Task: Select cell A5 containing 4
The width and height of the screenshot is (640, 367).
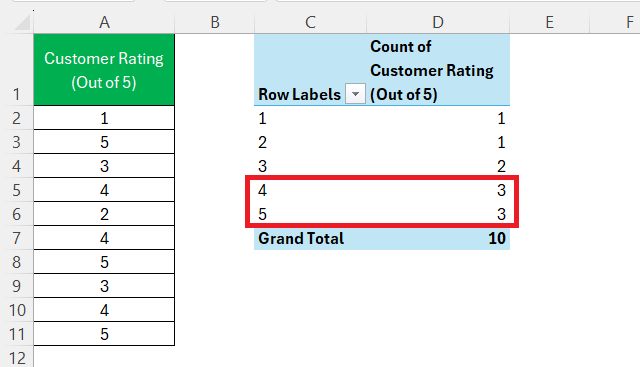Action: point(104,190)
